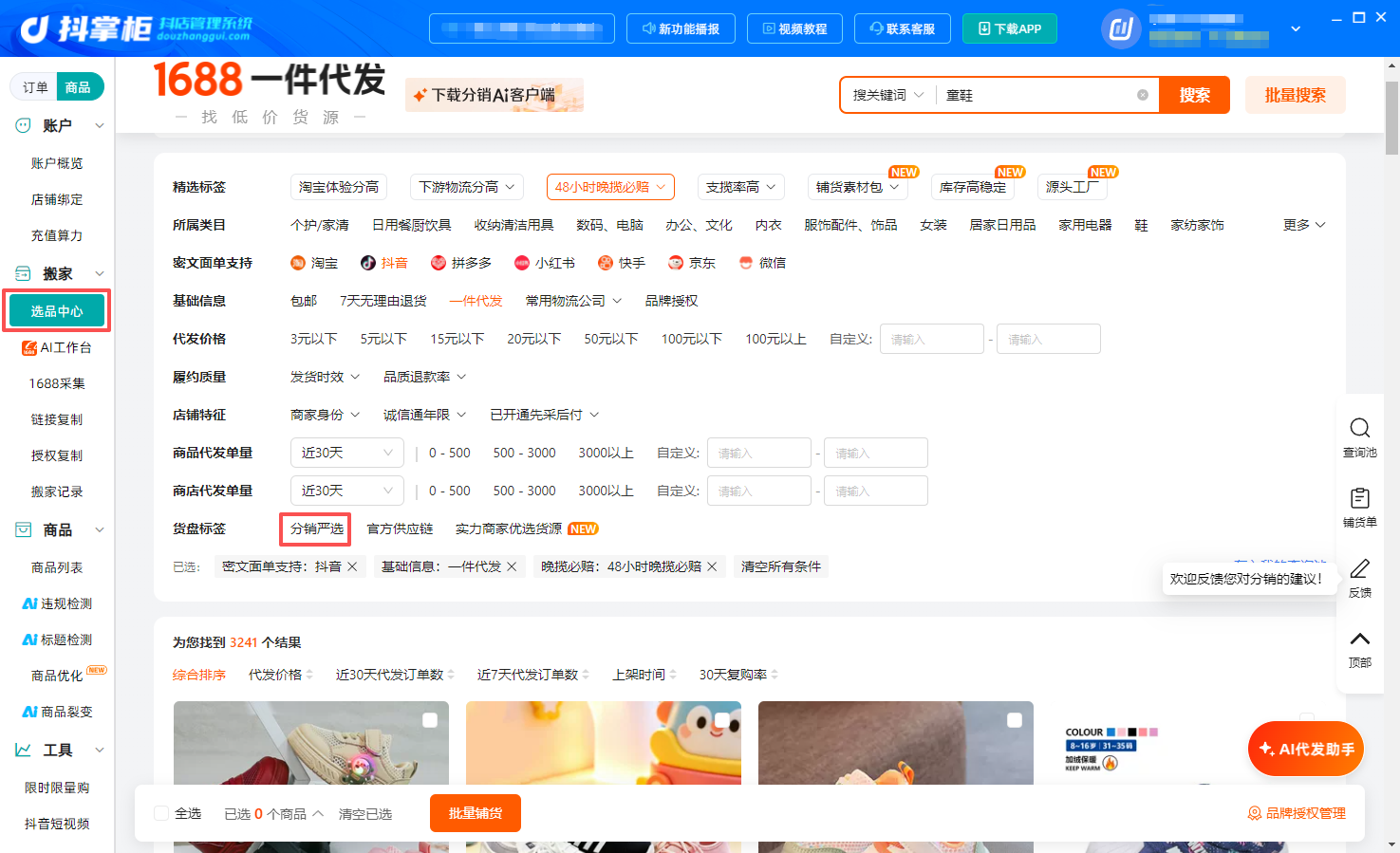The width and height of the screenshot is (1400, 853).
Task: Switch to the 订单 tab
Action: point(35,87)
